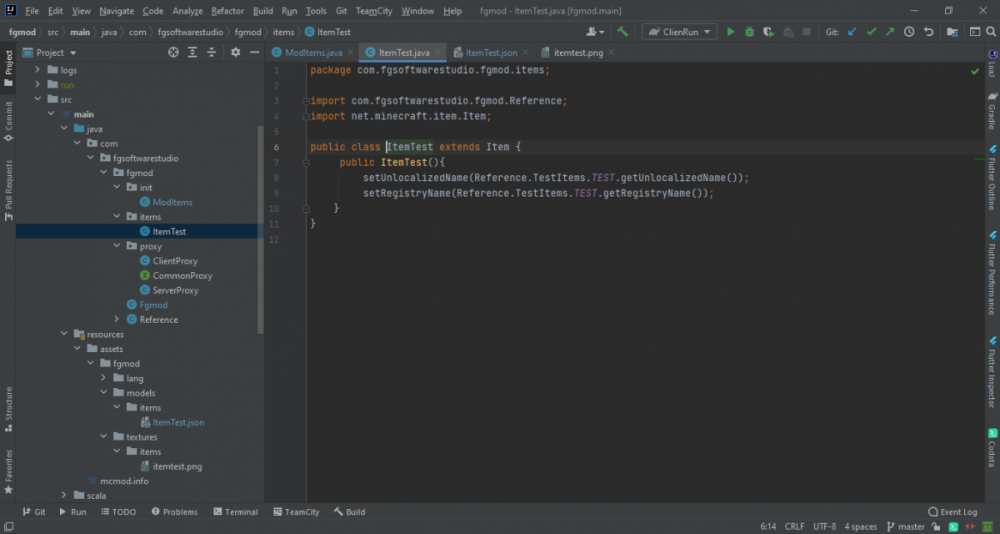Expand the scala folder
The height and width of the screenshot is (534, 1000).
[64, 496]
